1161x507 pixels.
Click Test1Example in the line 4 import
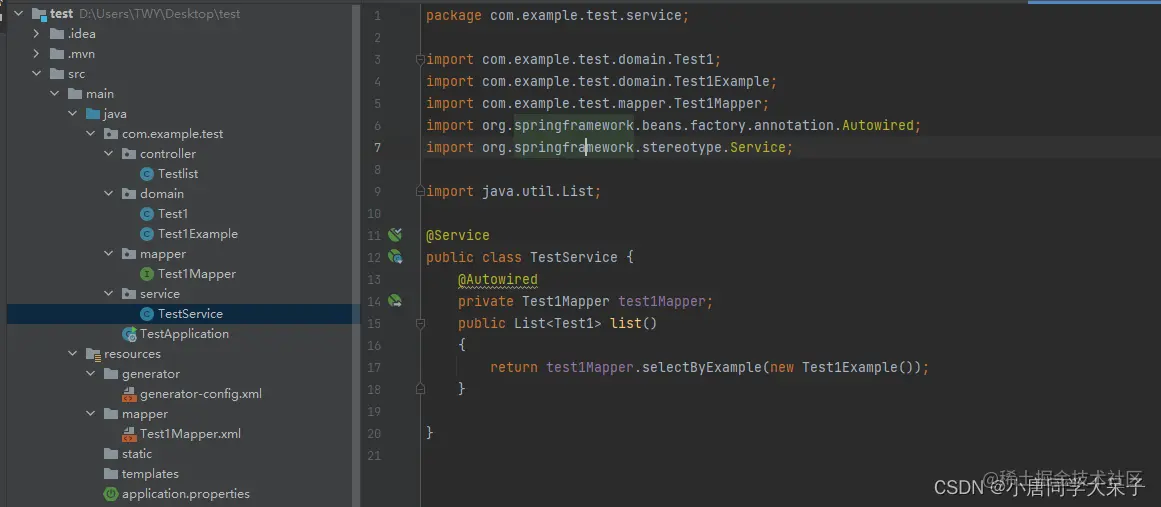[x=723, y=81]
